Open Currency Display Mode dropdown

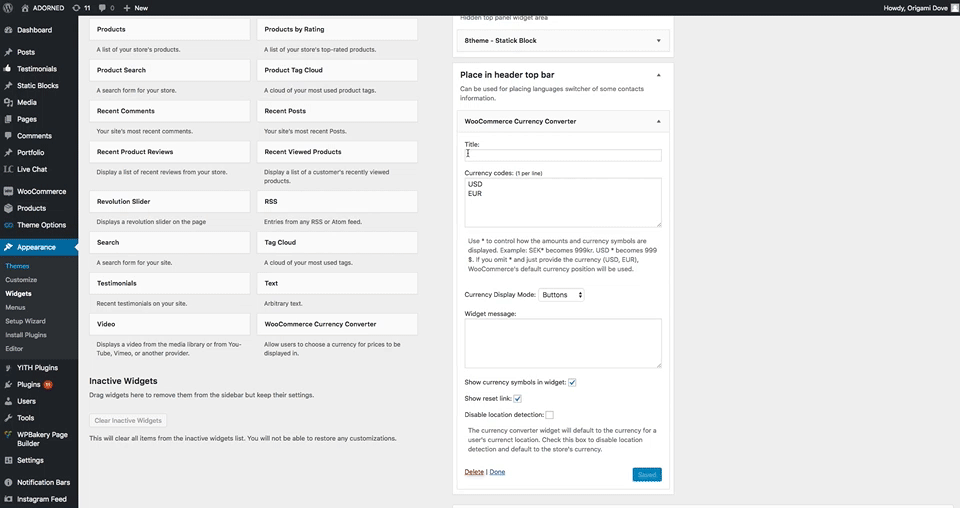pyautogui.click(x=561, y=295)
